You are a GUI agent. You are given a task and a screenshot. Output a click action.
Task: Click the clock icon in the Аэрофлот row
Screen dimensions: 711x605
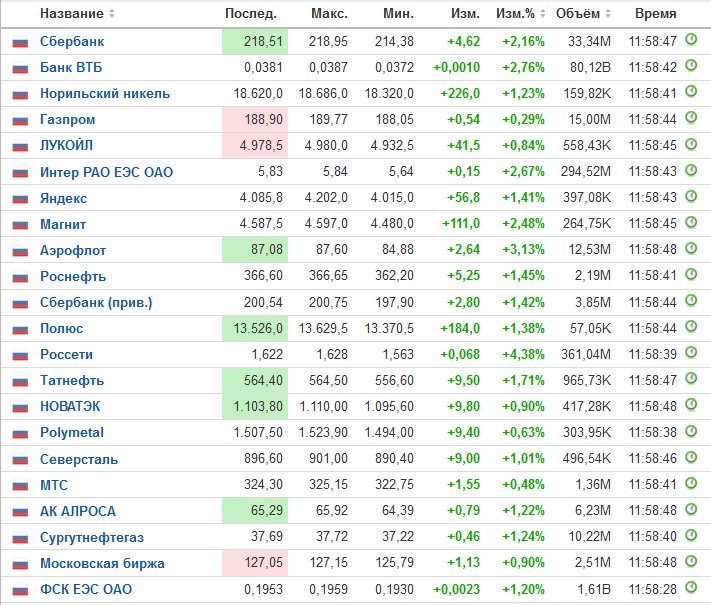tap(691, 248)
